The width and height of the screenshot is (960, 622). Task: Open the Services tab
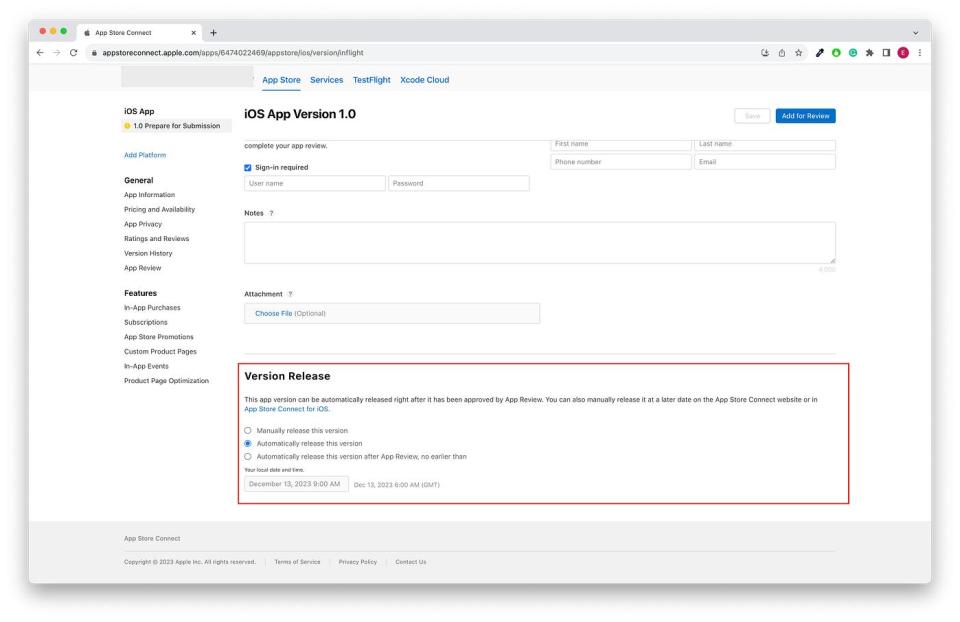[x=326, y=80]
